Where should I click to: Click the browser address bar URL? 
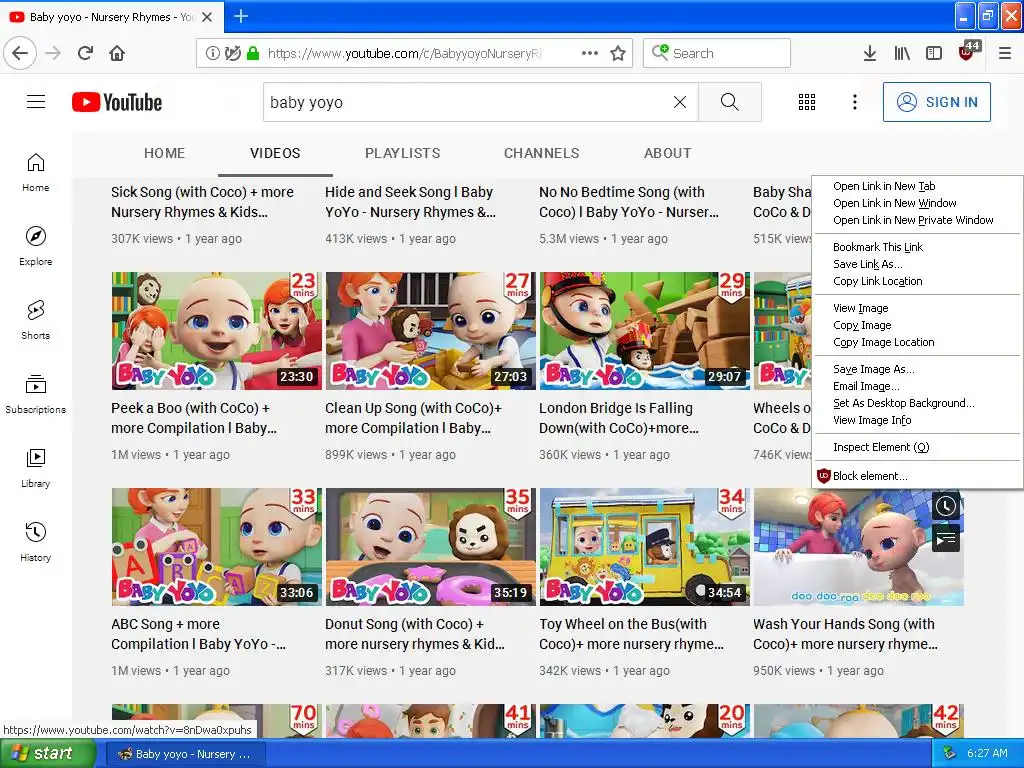[x=405, y=53]
